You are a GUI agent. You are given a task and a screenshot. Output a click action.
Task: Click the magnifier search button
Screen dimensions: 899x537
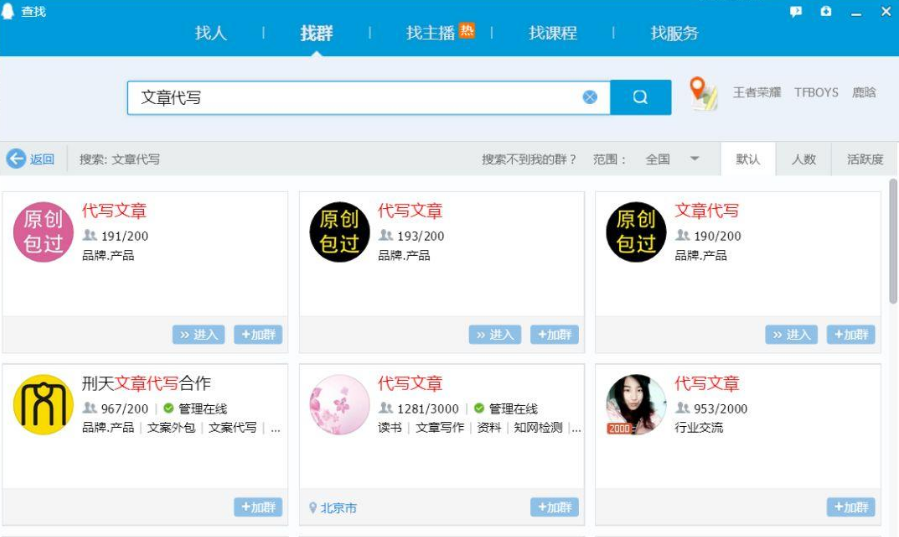pos(640,97)
